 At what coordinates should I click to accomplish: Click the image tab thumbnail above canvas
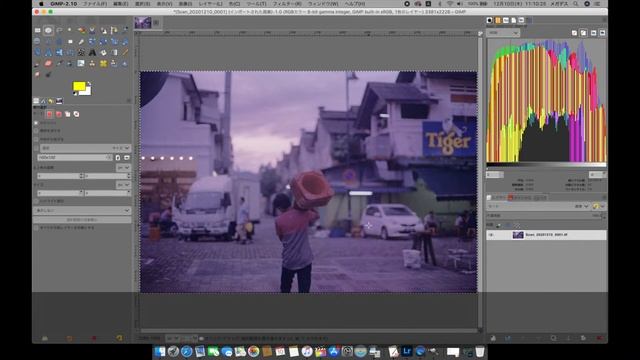tap(143, 23)
